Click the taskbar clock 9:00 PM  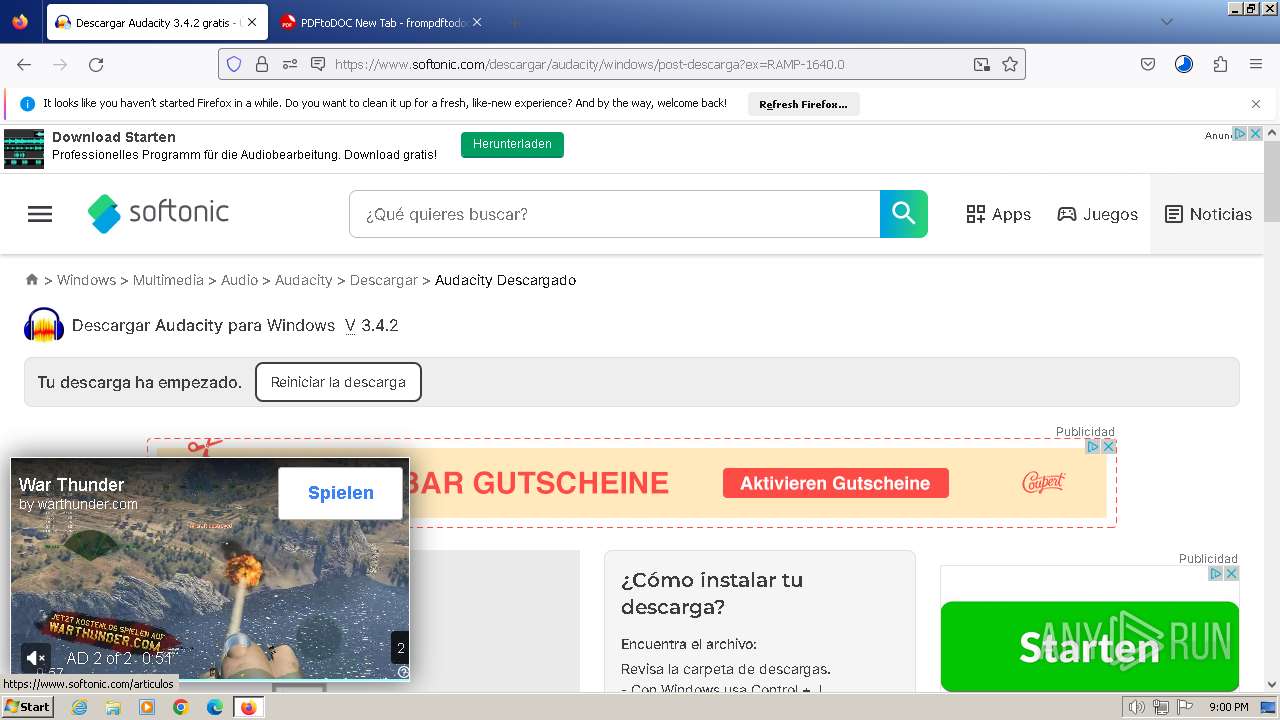pyautogui.click(x=1228, y=707)
